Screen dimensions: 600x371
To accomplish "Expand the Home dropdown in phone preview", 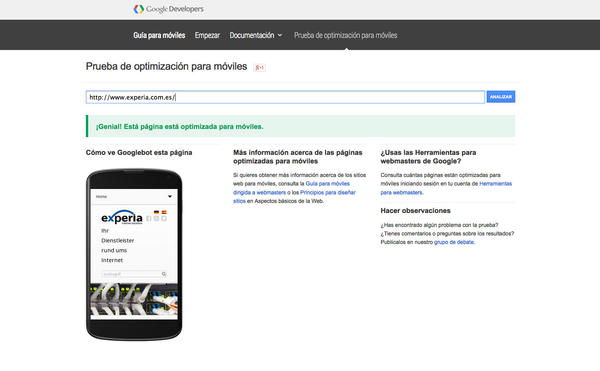I will click(134, 197).
